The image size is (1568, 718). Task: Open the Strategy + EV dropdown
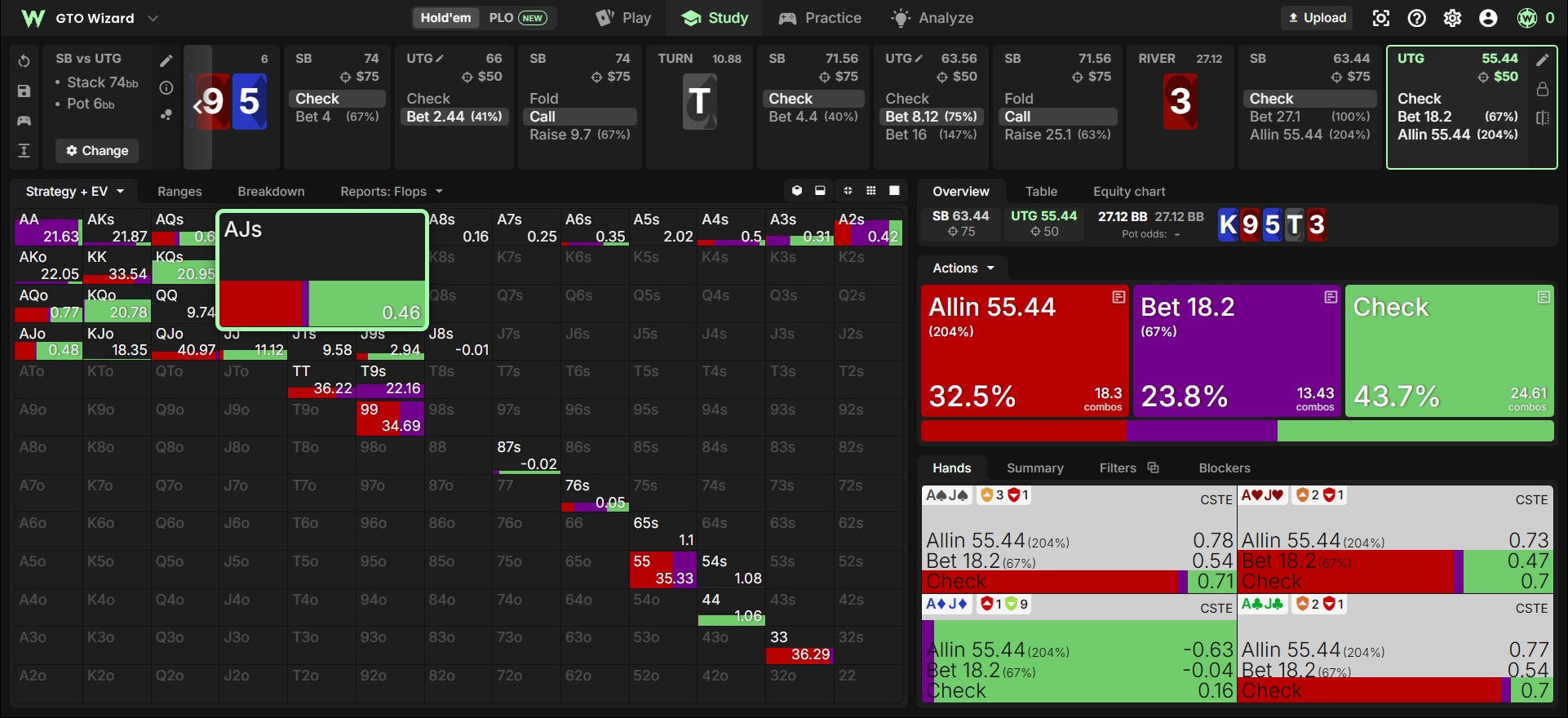[x=74, y=192]
